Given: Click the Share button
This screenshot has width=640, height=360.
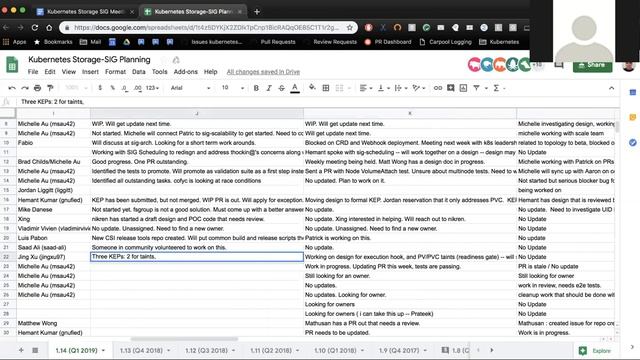Looking at the screenshot, I should (593, 65).
